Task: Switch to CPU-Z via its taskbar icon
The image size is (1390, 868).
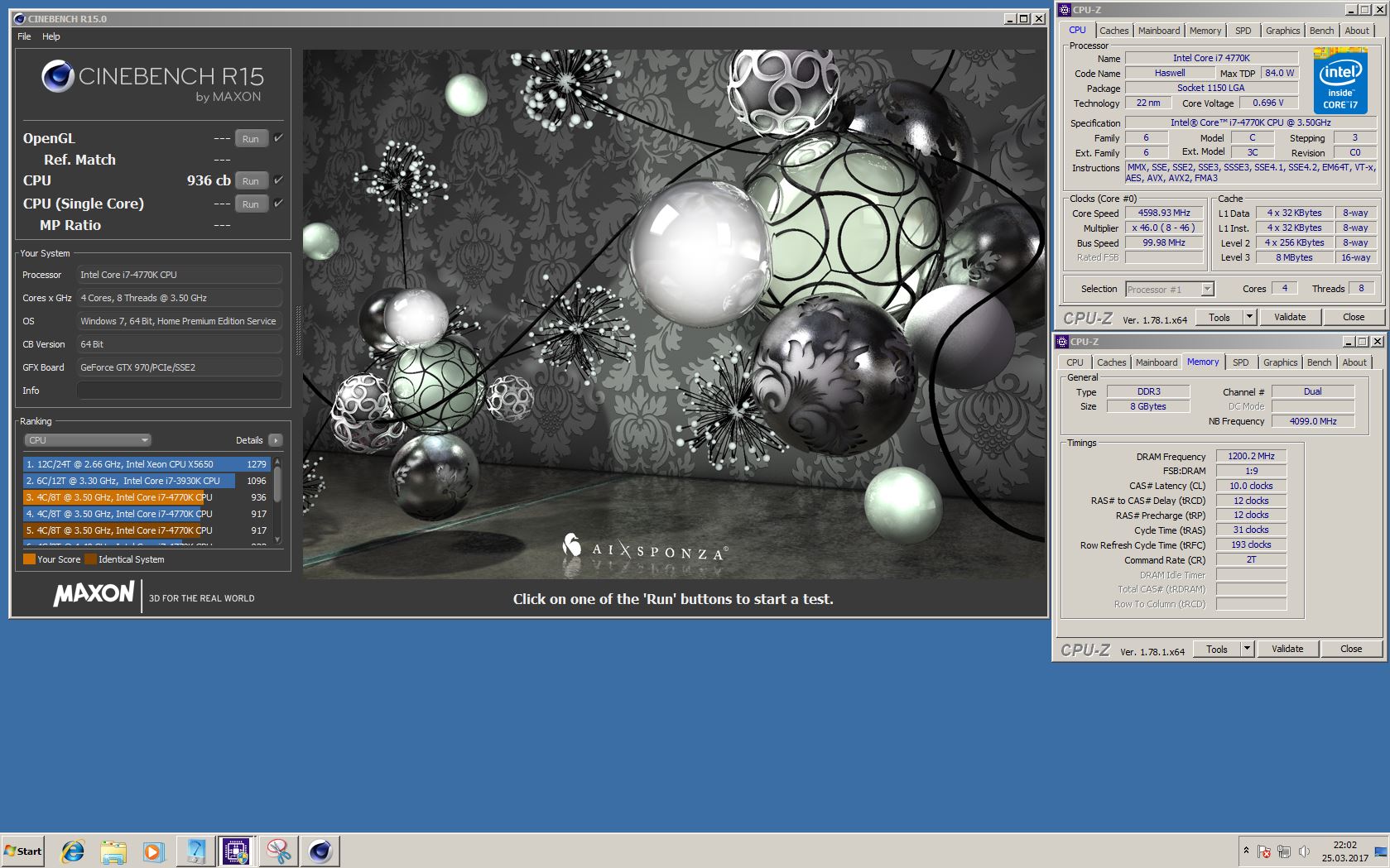Action: tap(236, 851)
